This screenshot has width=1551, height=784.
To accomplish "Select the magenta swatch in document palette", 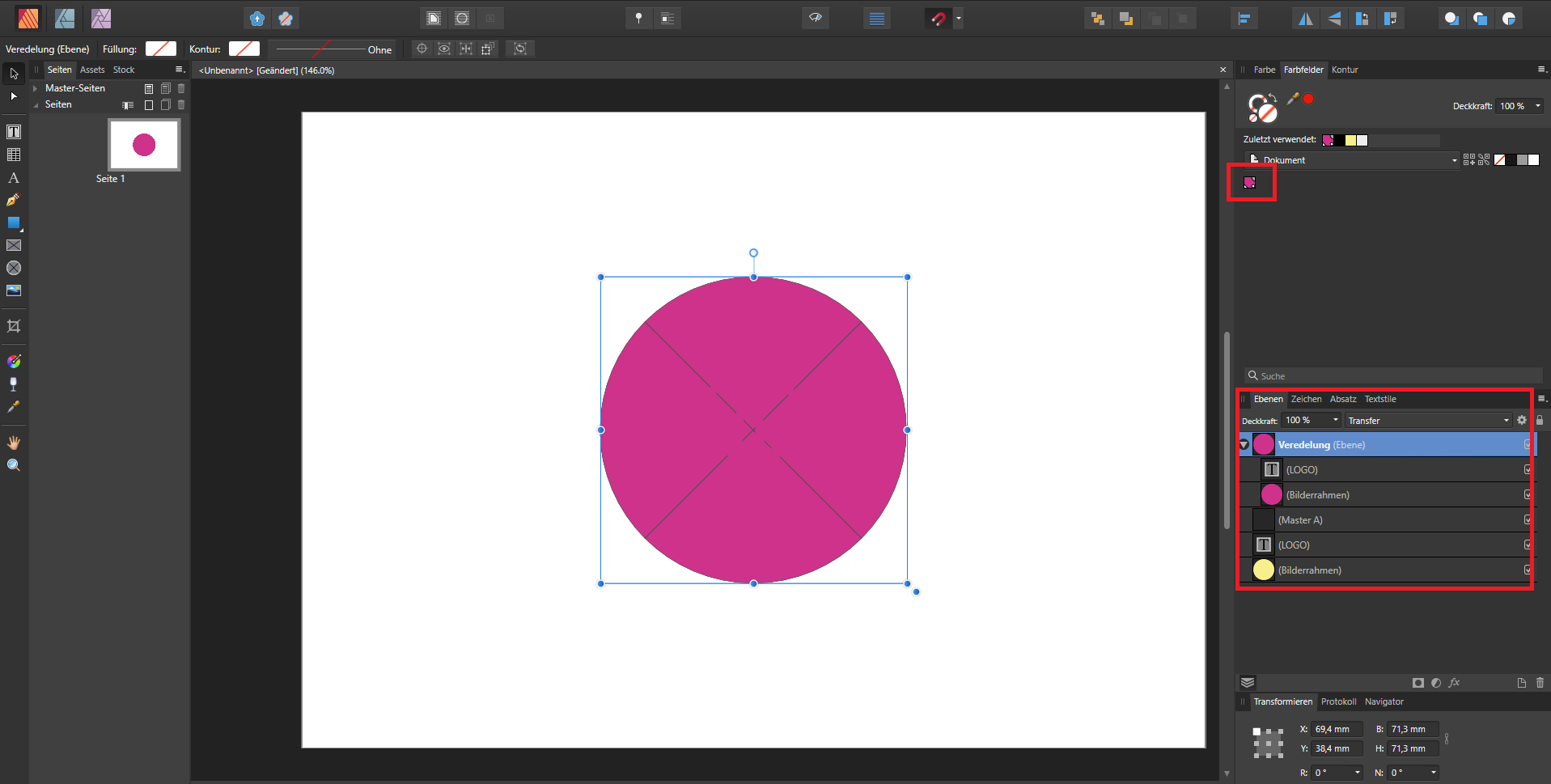I will point(1249,182).
